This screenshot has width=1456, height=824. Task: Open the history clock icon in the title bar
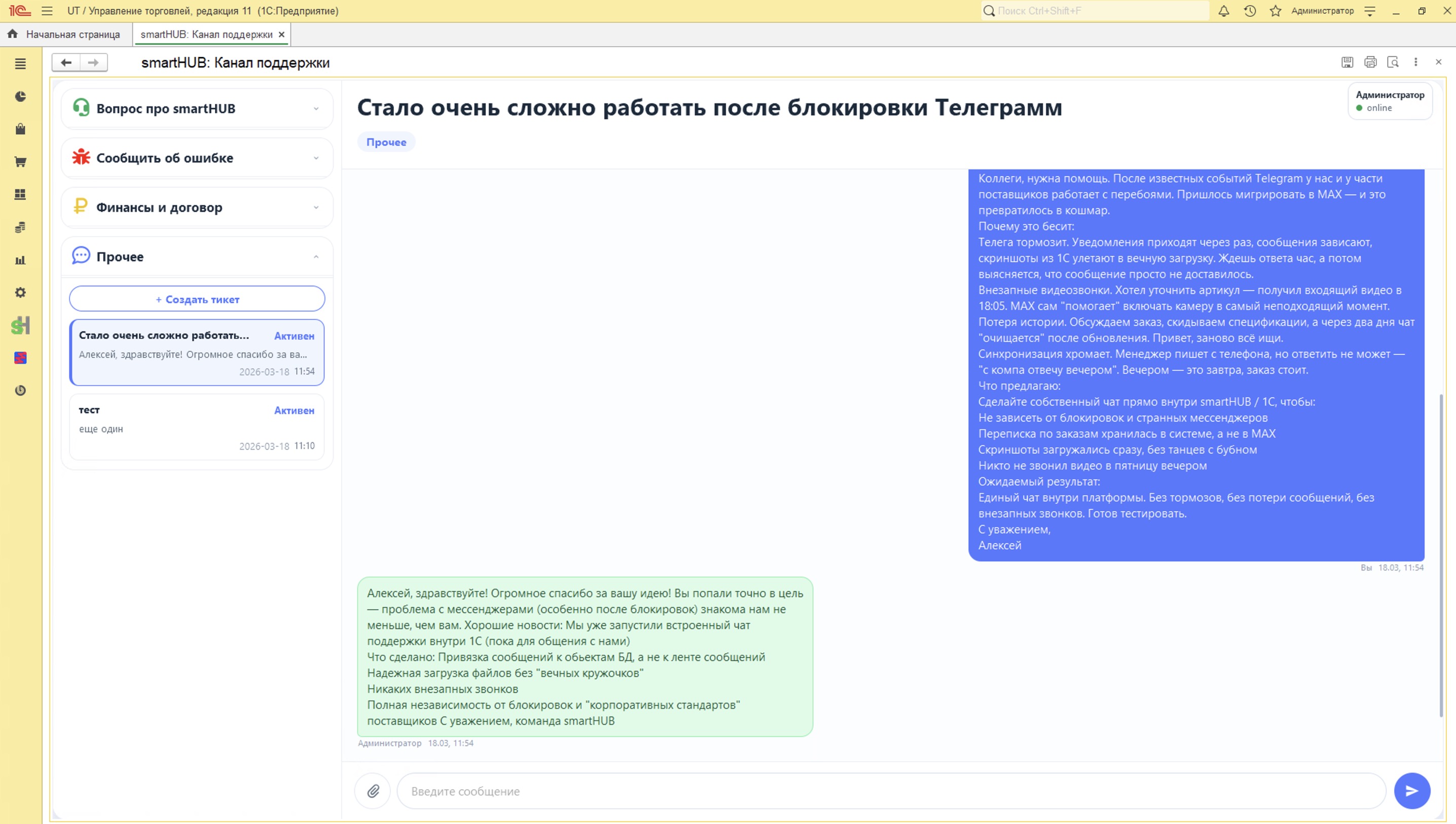1250,11
